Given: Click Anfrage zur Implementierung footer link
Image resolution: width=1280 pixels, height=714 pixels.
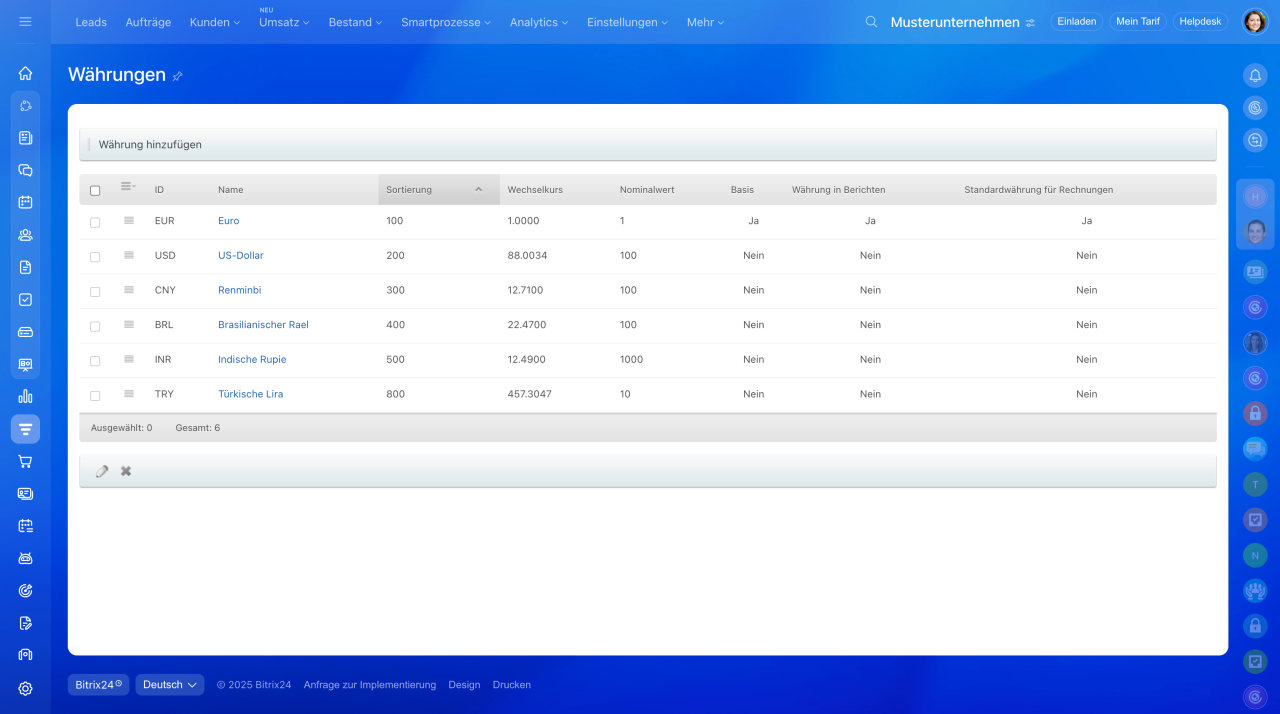Looking at the screenshot, I should (370, 685).
